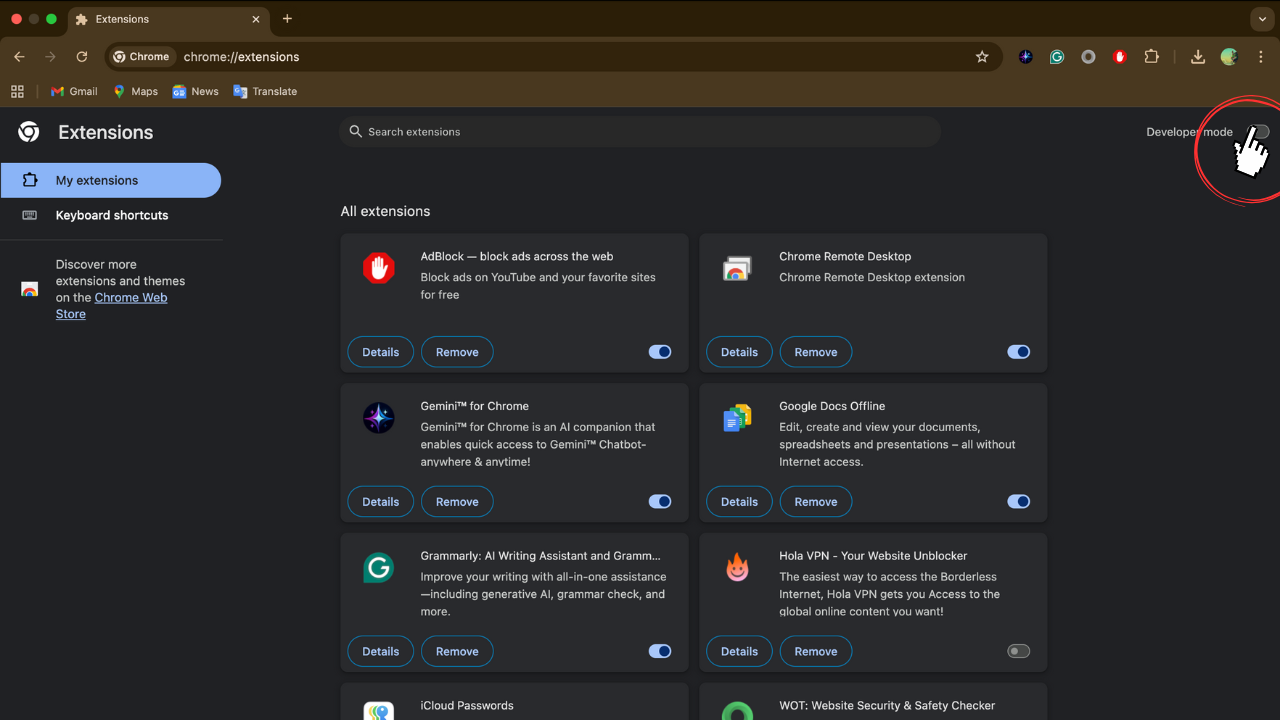This screenshot has height=720, width=1280.
Task: Click the browser profile avatar
Action: click(1228, 57)
